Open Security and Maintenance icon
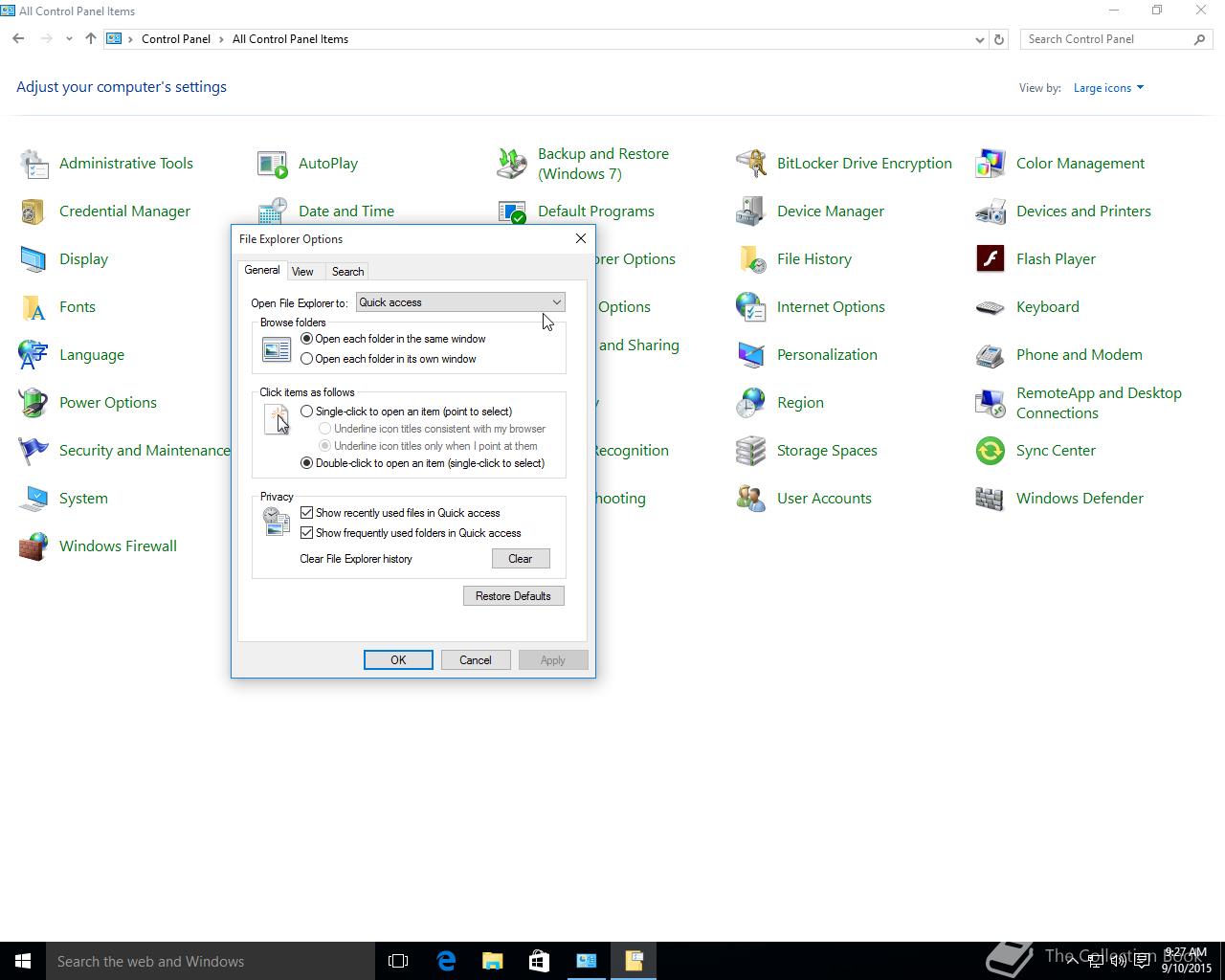This screenshot has height=980, width=1225. [34, 451]
